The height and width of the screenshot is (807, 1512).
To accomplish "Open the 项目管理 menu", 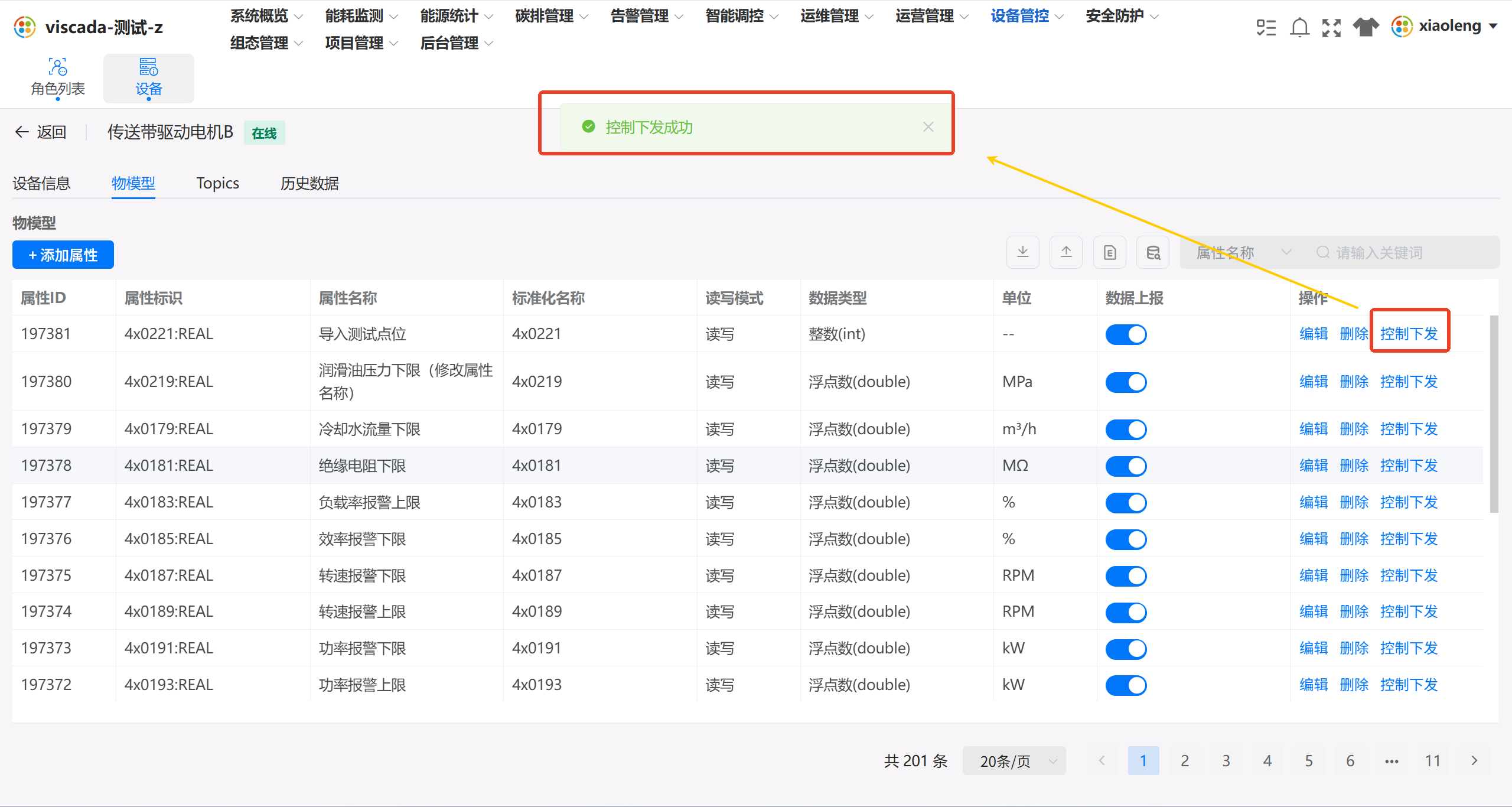I will 361,43.
